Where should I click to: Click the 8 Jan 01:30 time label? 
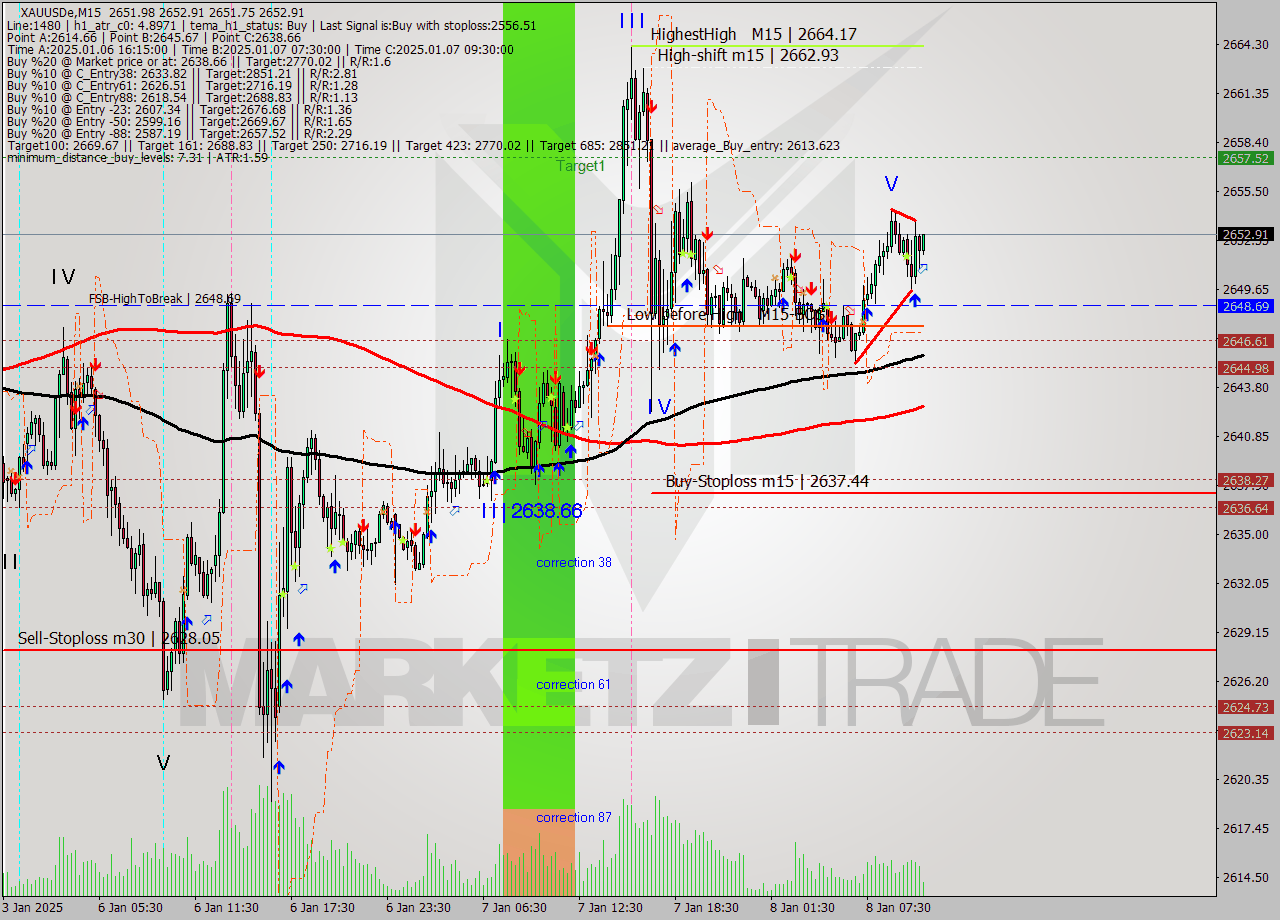[802, 908]
